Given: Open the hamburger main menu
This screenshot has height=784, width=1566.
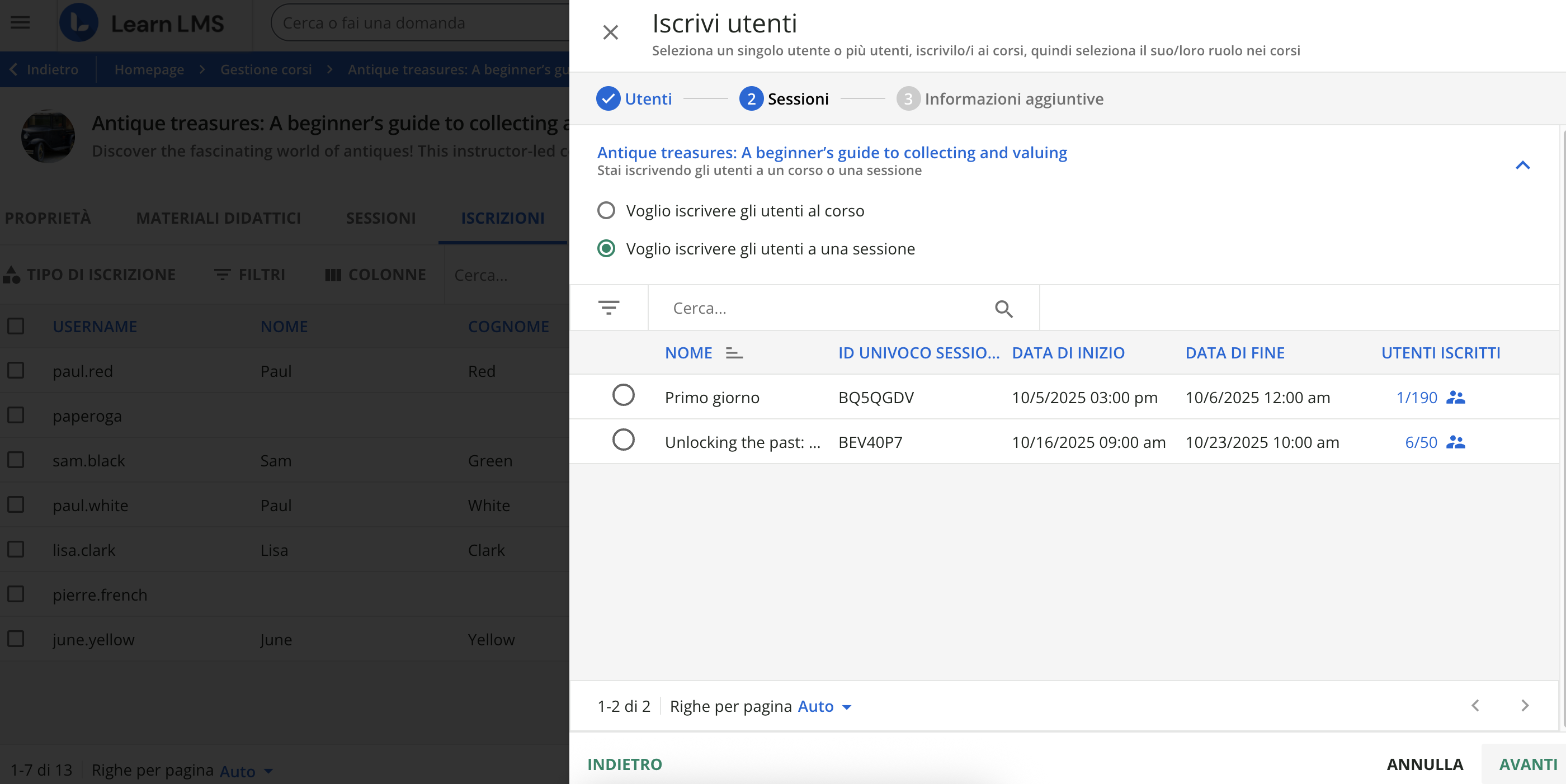Looking at the screenshot, I should [x=20, y=23].
